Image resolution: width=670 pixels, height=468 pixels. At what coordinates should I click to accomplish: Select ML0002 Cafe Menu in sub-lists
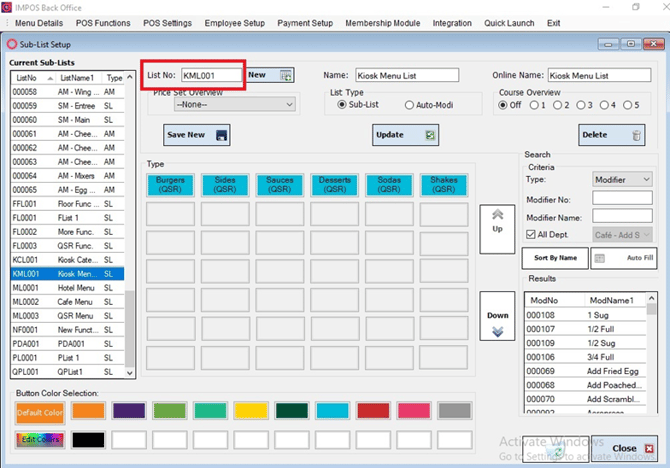(x=68, y=302)
